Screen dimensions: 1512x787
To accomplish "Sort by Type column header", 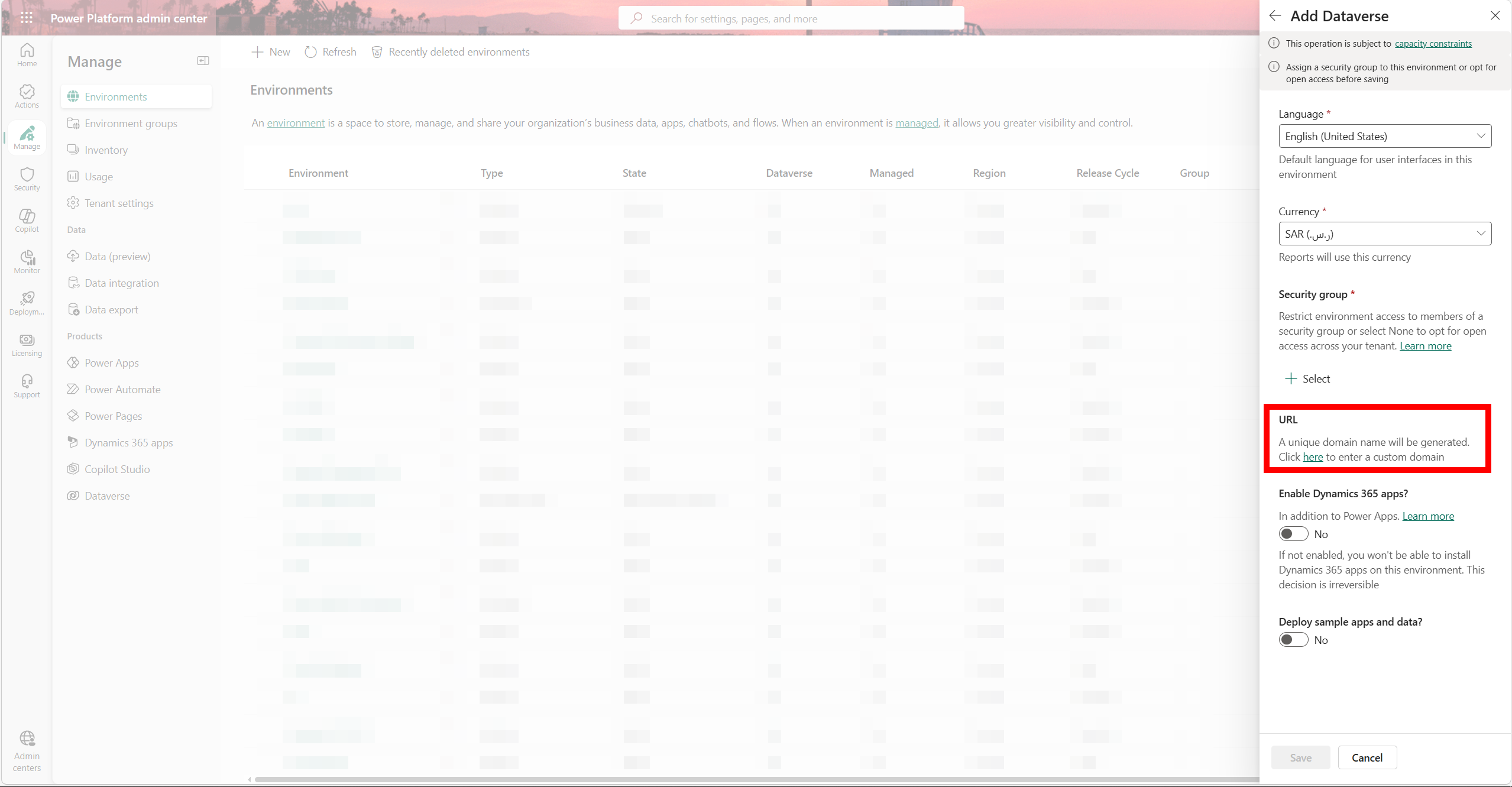I will pyautogui.click(x=491, y=173).
